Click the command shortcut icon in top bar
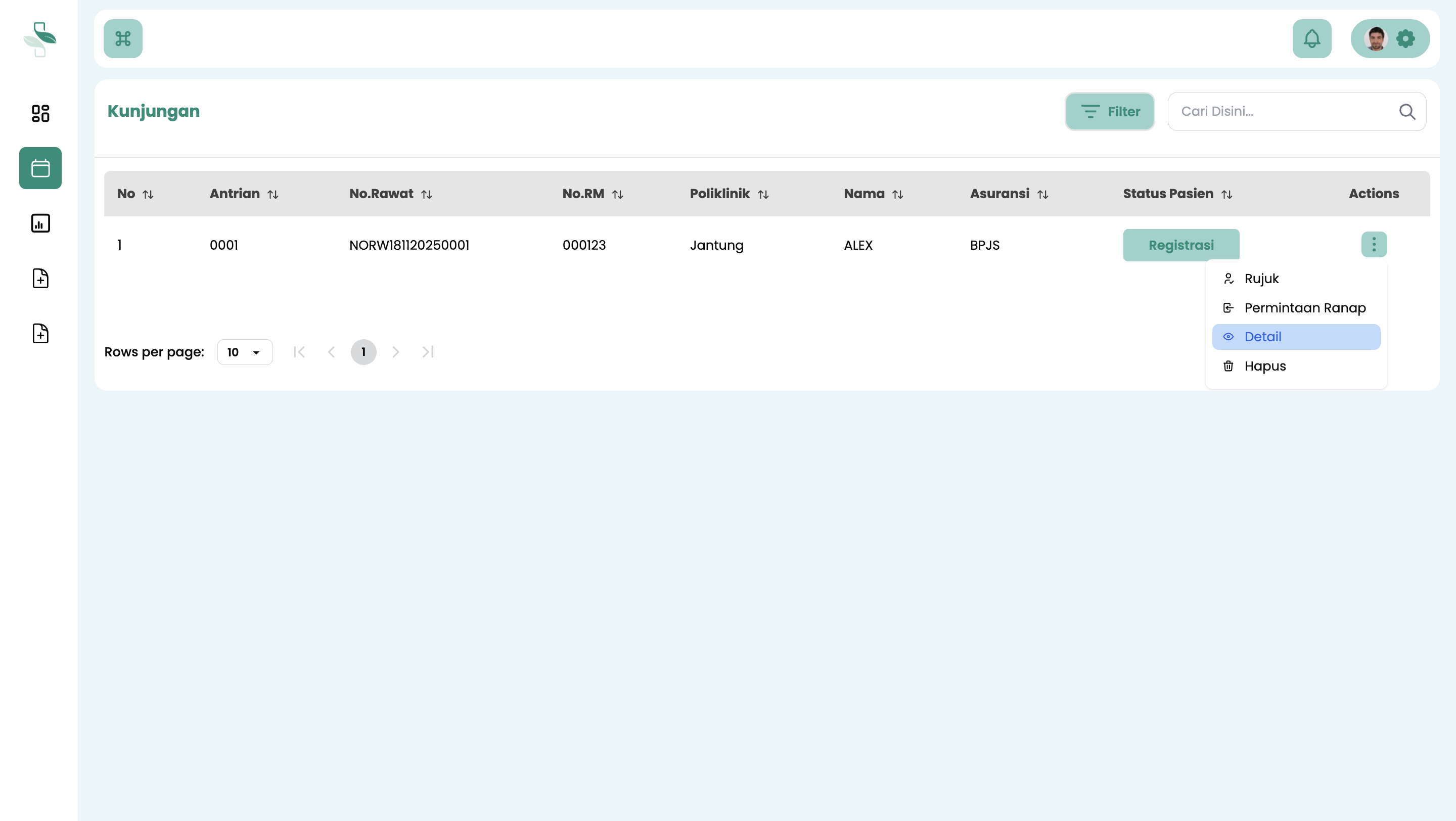The image size is (1456, 821). click(x=123, y=38)
